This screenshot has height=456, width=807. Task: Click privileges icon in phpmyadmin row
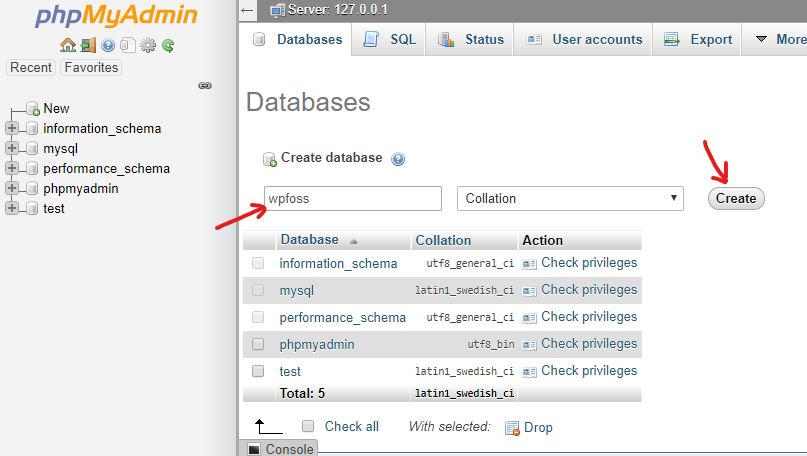tap(529, 344)
